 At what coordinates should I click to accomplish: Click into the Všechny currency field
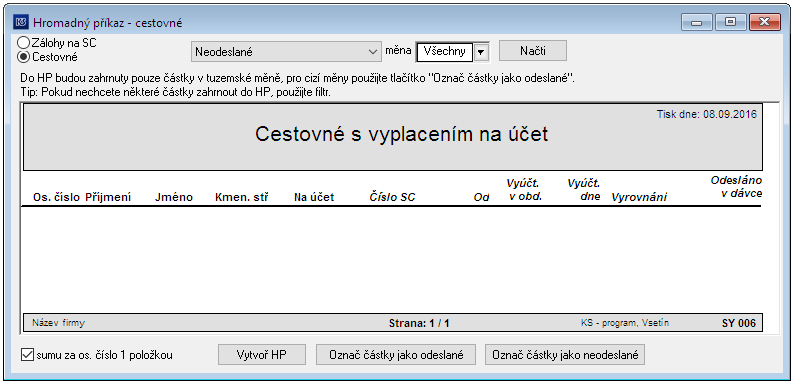445,52
